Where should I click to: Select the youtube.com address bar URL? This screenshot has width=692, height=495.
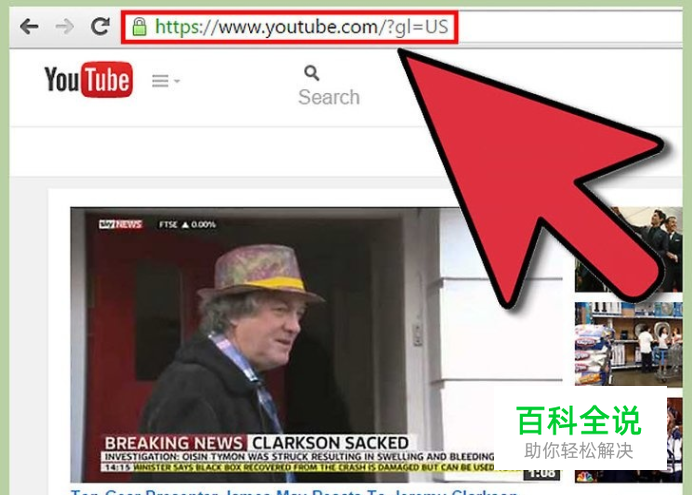[x=301, y=27]
